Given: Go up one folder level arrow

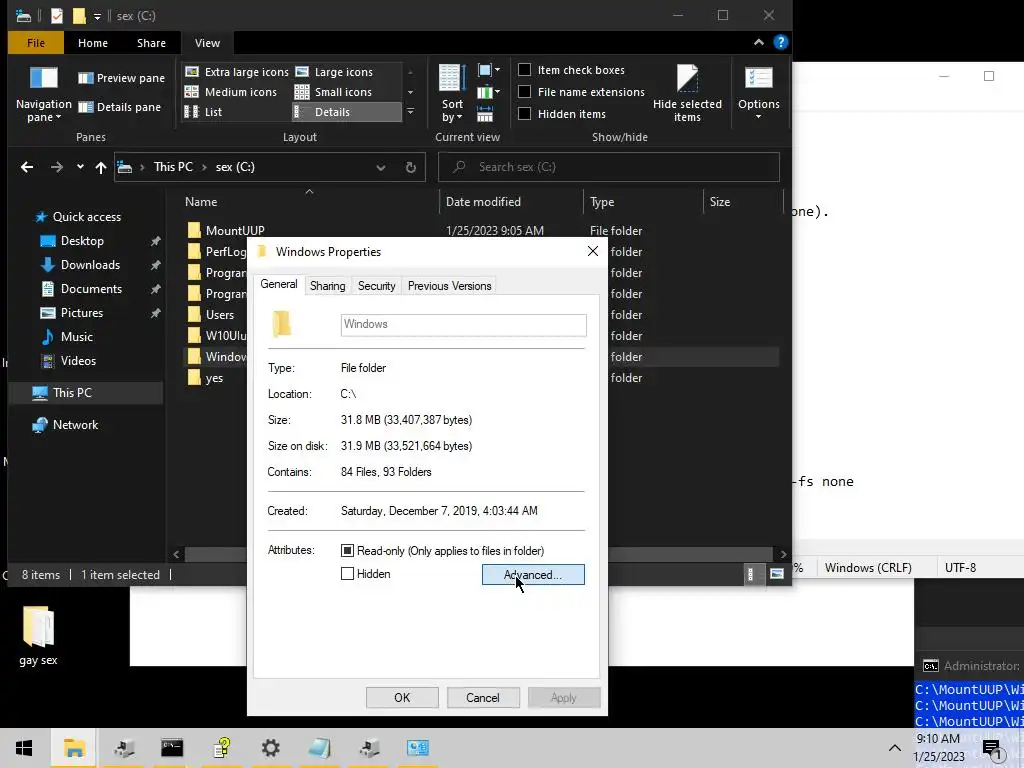Looking at the screenshot, I should click(x=101, y=168).
